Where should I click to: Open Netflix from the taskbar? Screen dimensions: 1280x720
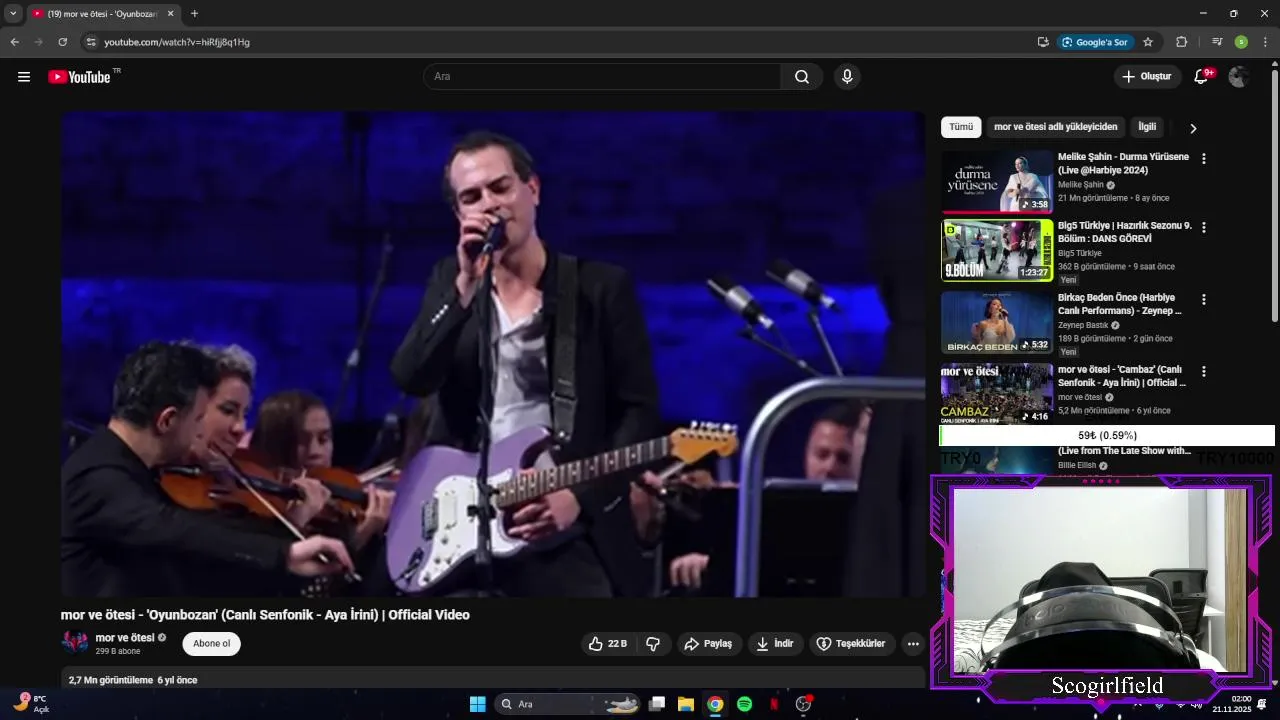click(x=773, y=704)
